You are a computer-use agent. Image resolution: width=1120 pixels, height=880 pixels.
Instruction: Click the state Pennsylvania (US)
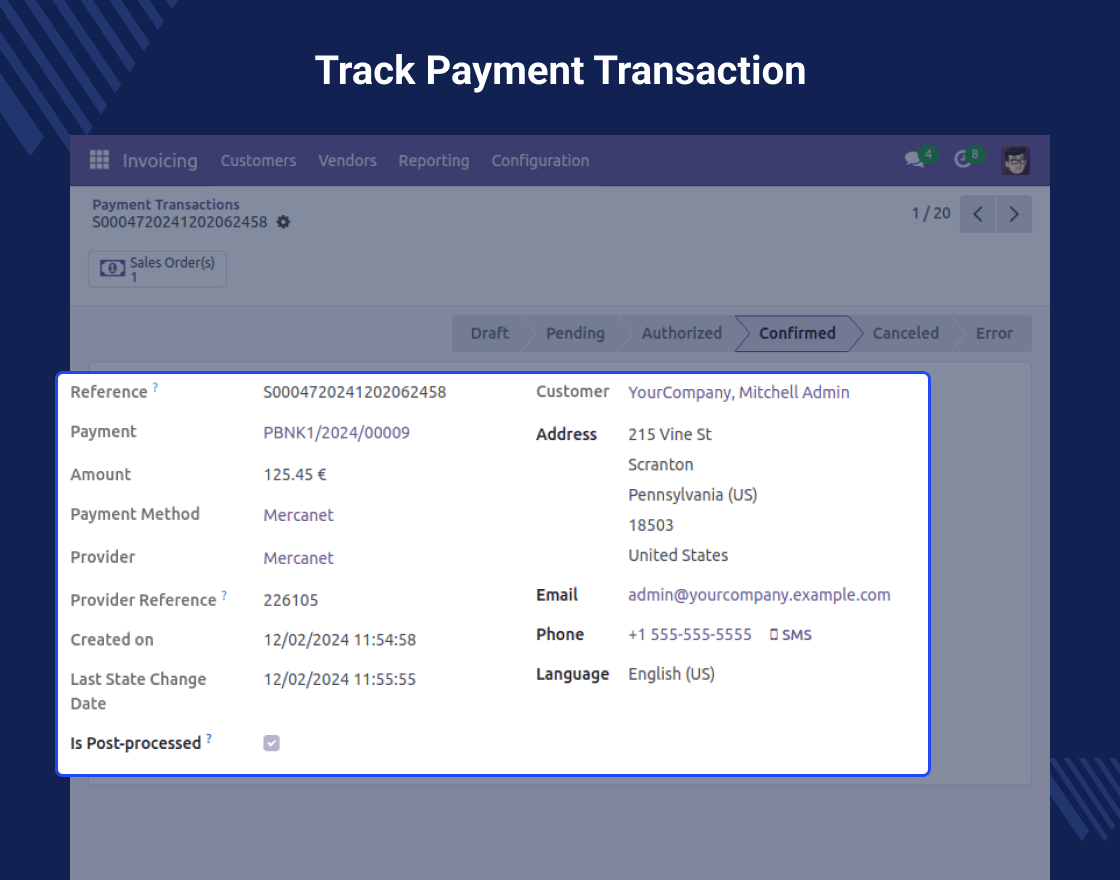point(692,495)
